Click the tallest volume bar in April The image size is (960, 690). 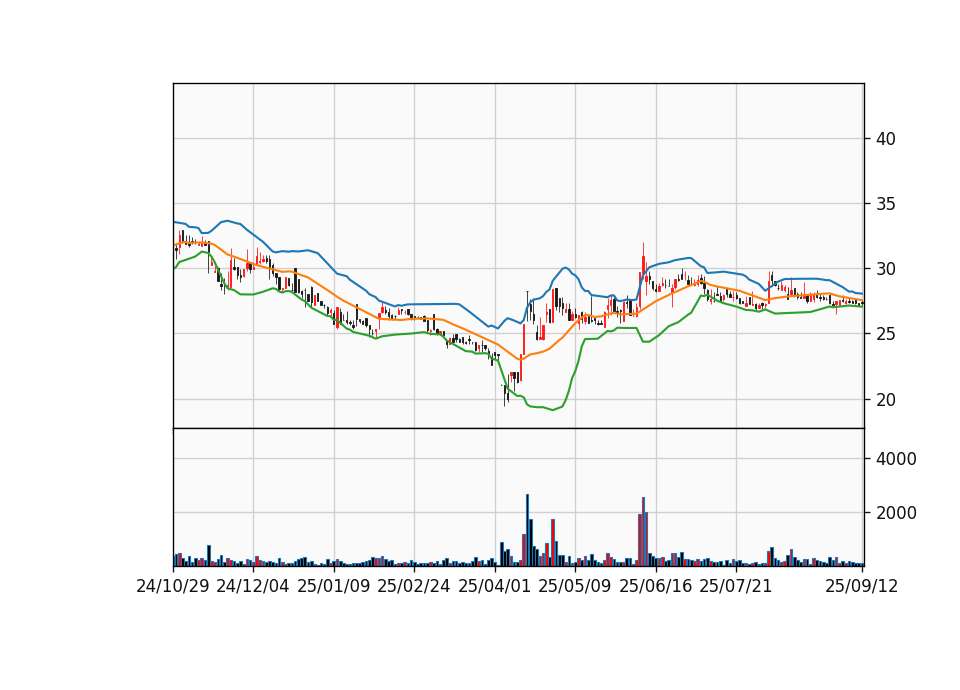point(528,530)
